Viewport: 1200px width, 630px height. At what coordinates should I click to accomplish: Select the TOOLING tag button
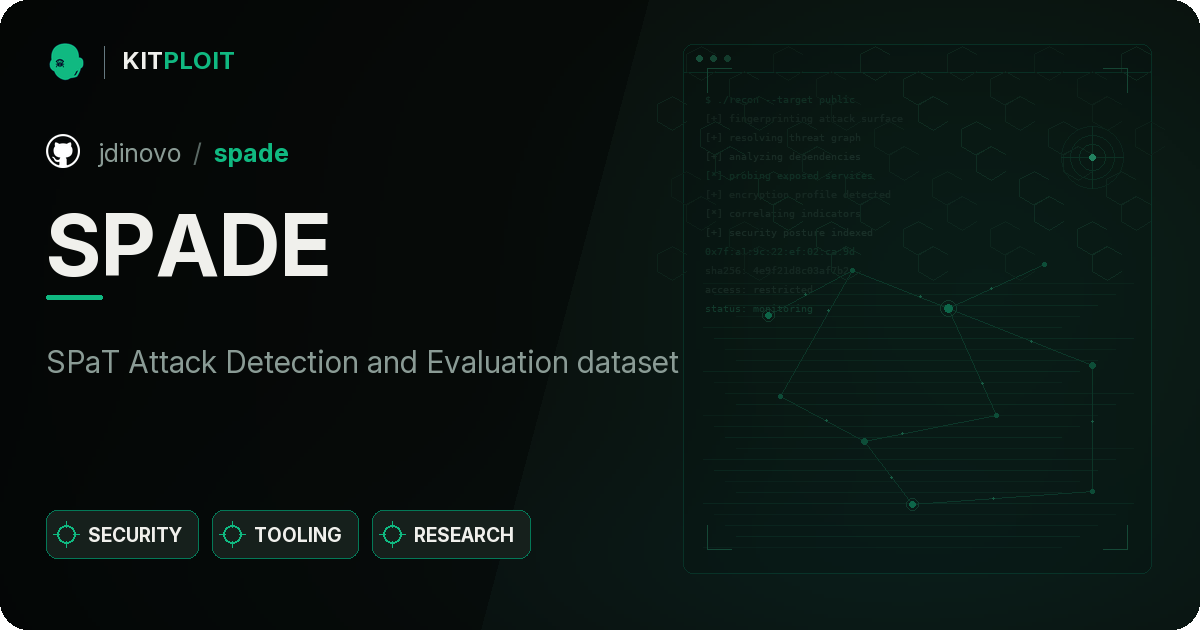point(285,535)
